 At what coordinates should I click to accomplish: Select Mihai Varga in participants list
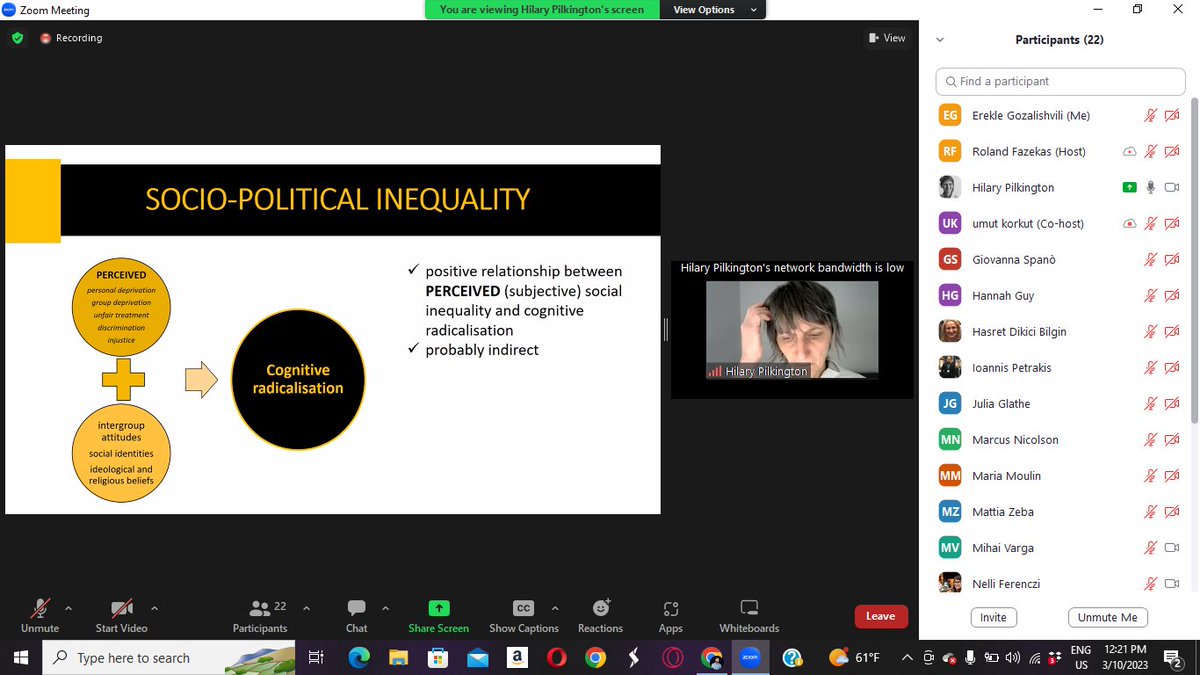1060,547
